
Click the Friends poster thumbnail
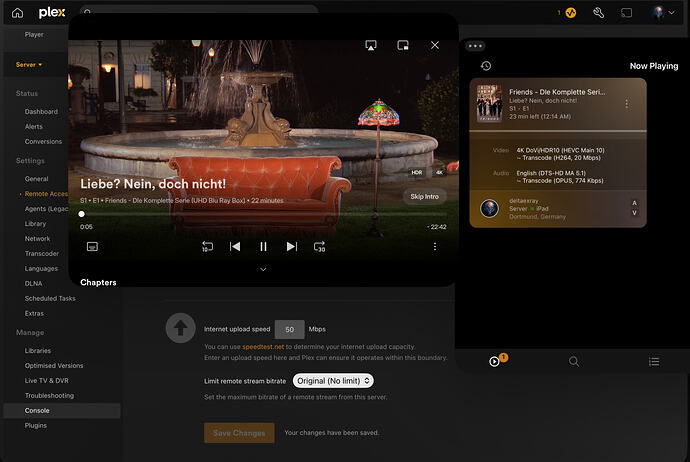pos(489,103)
